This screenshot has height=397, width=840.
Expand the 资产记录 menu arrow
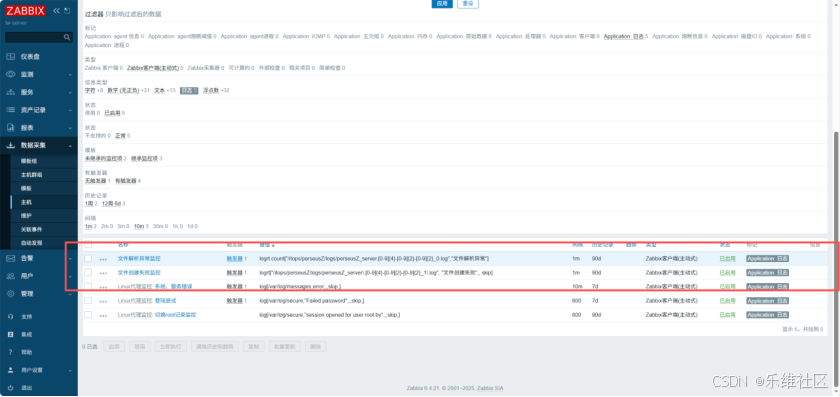coord(70,110)
